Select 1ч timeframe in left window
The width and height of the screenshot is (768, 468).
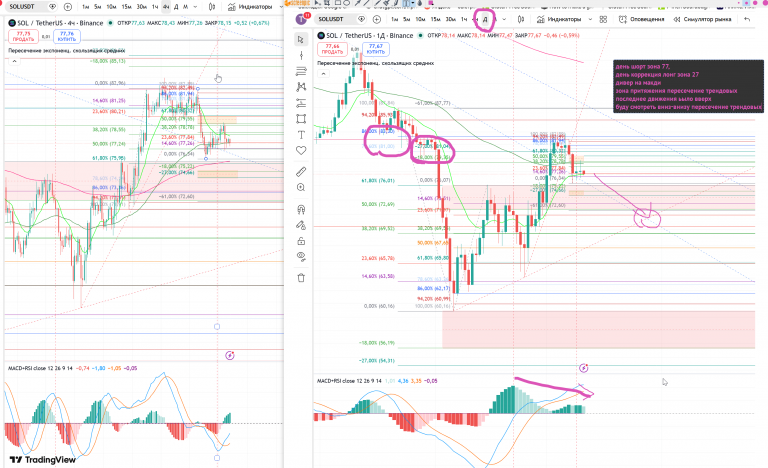pyautogui.click(x=155, y=7)
